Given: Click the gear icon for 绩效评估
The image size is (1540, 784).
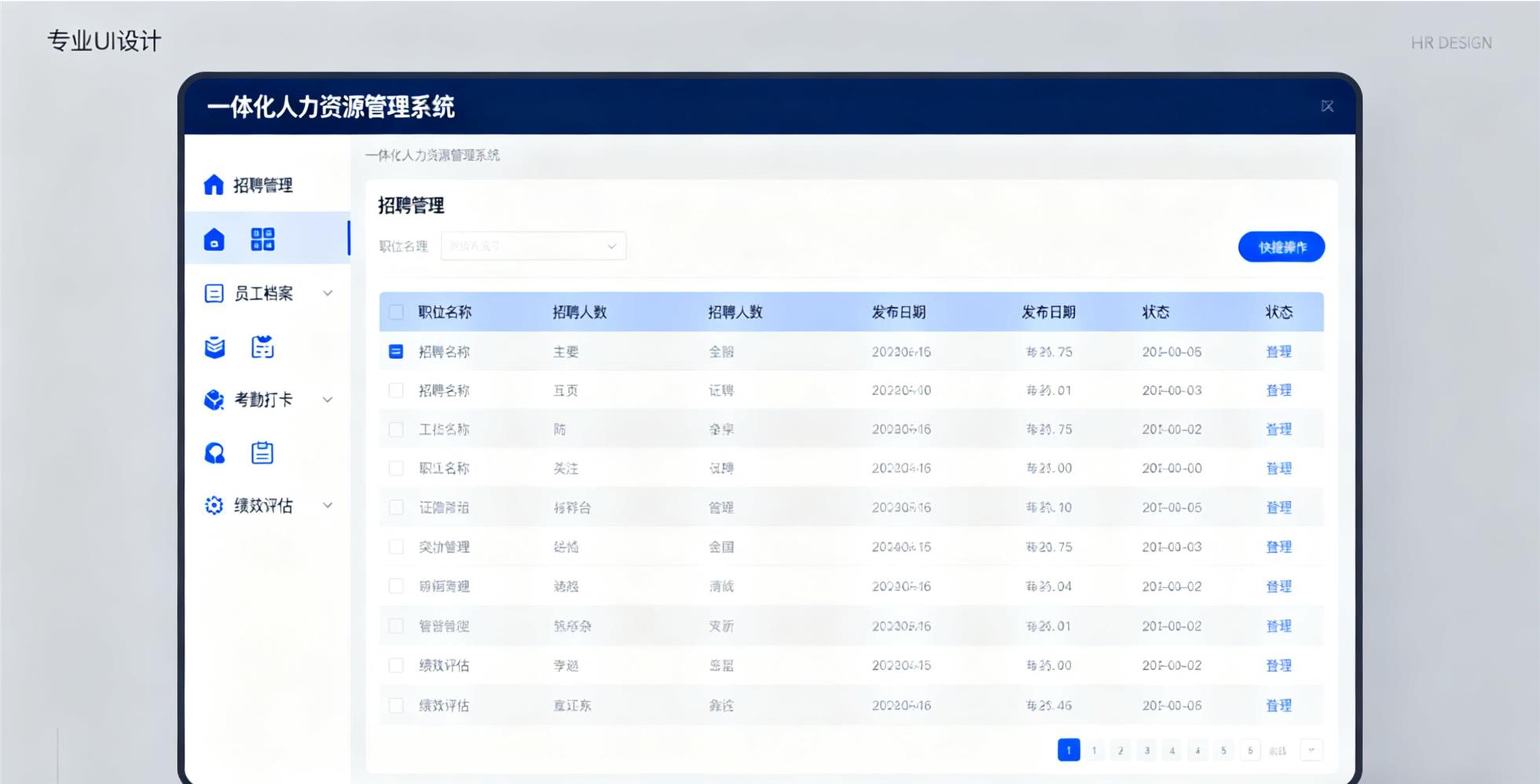Looking at the screenshot, I should tap(211, 505).
